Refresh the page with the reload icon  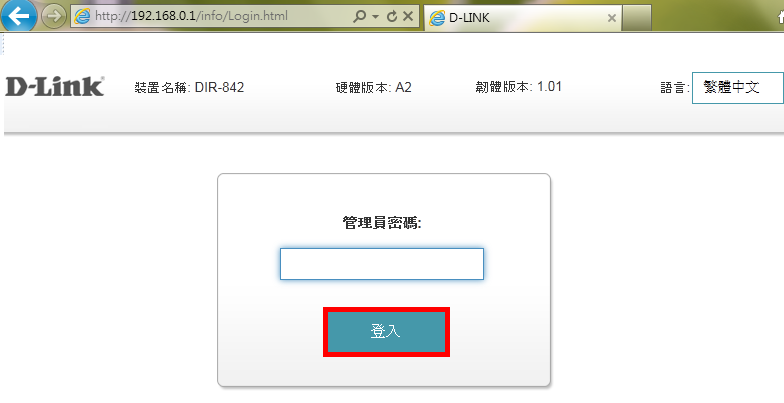tap(392, 16)
